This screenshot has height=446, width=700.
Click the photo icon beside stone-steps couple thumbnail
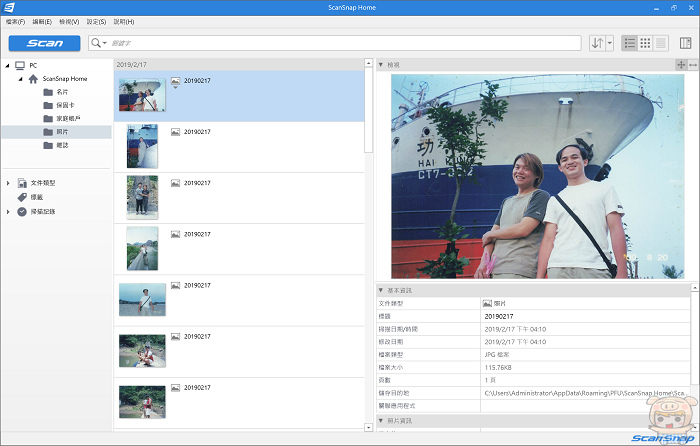(x=175, y=183)
